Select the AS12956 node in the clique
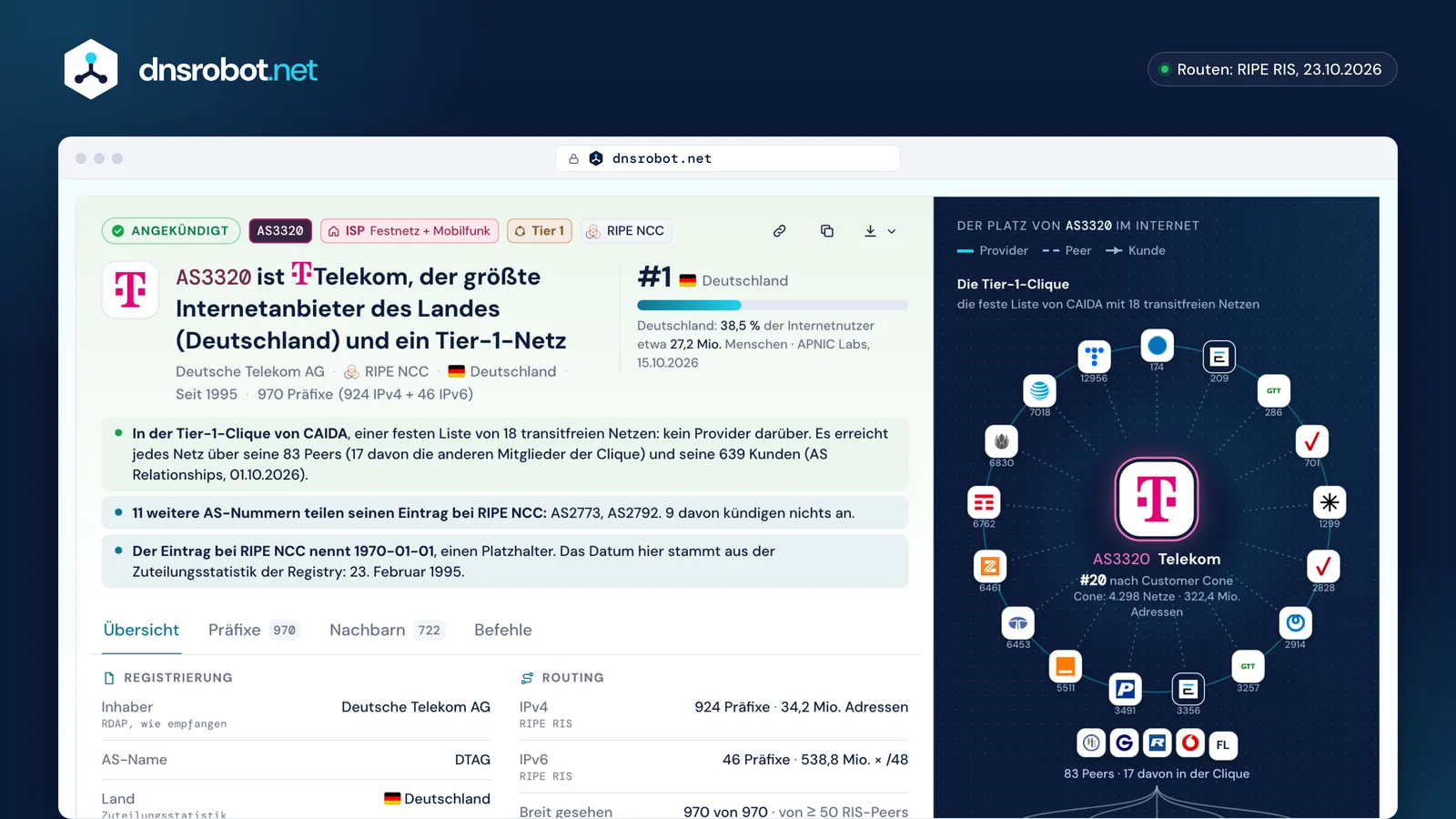The image size is (1456, 819). [x=1094, y=357]
